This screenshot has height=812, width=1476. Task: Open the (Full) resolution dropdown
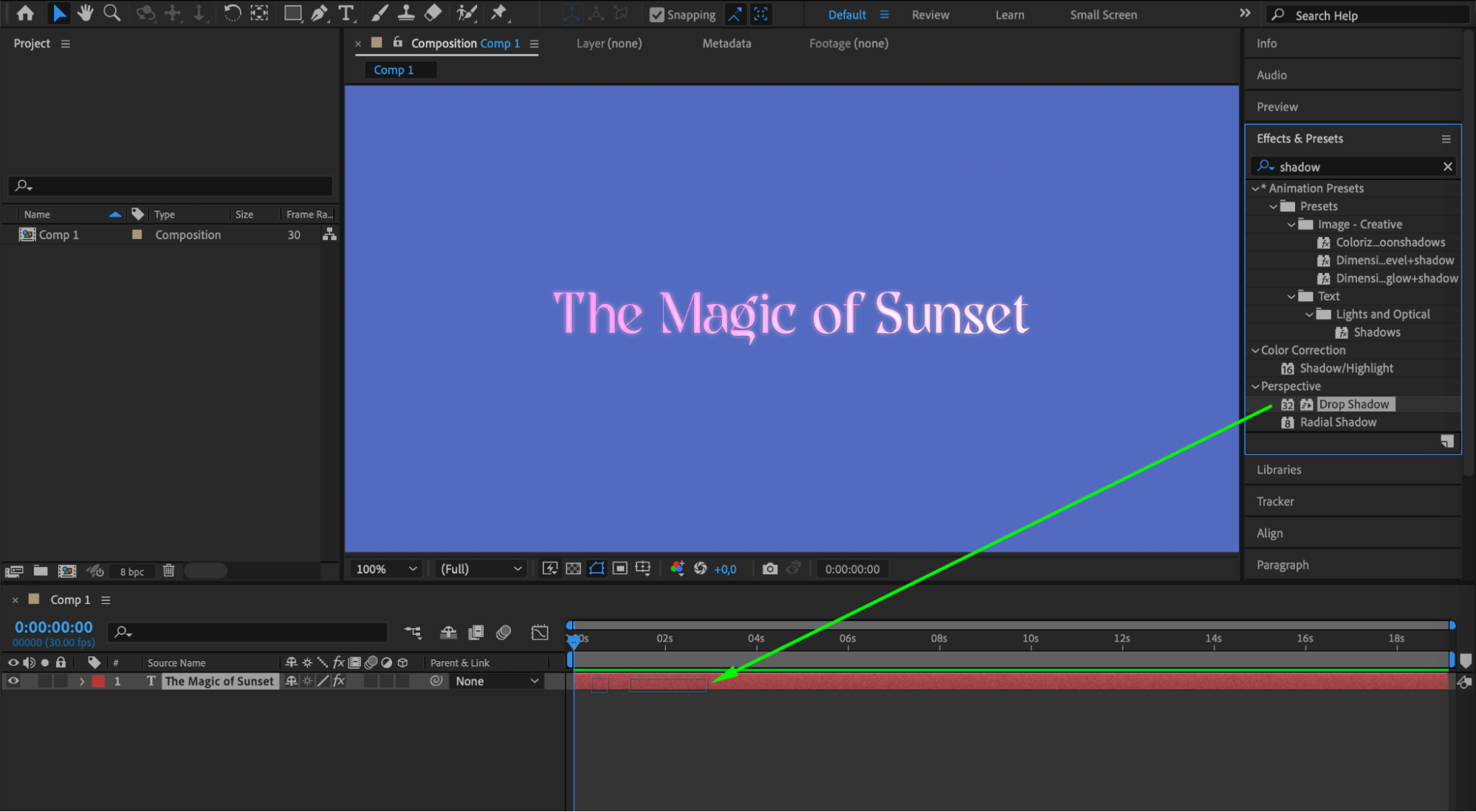[x=481, y=568]
